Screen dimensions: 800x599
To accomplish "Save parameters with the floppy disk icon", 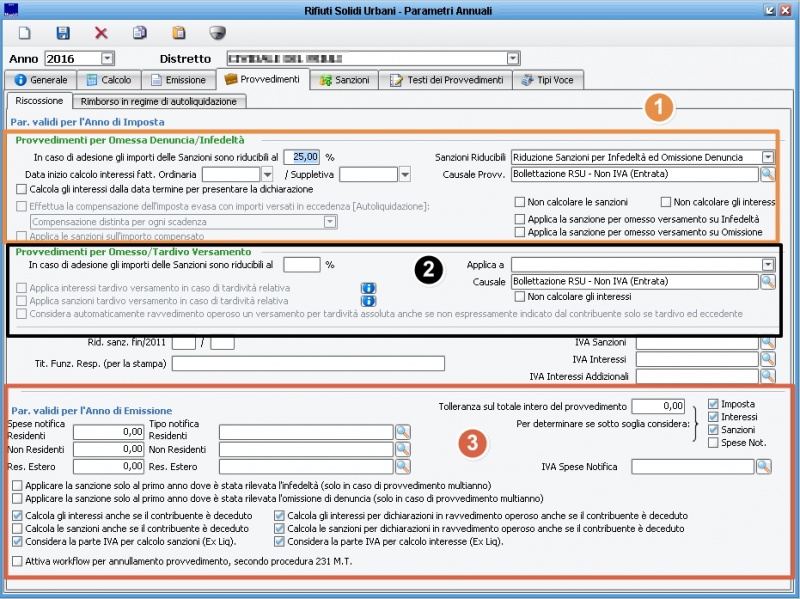I will pos(63,33).
